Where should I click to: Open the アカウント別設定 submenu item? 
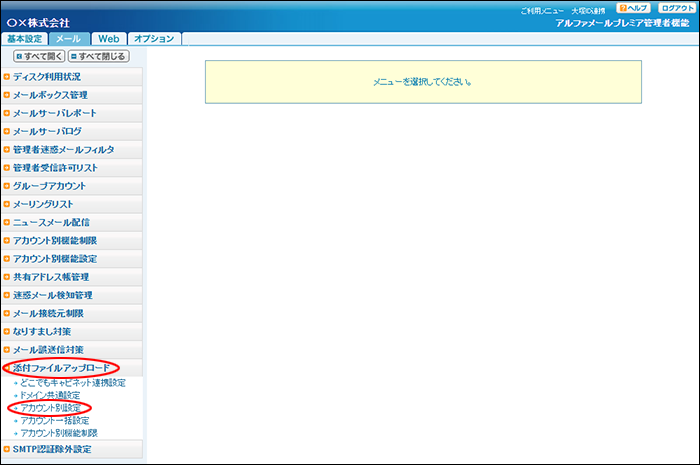(50, 408)
